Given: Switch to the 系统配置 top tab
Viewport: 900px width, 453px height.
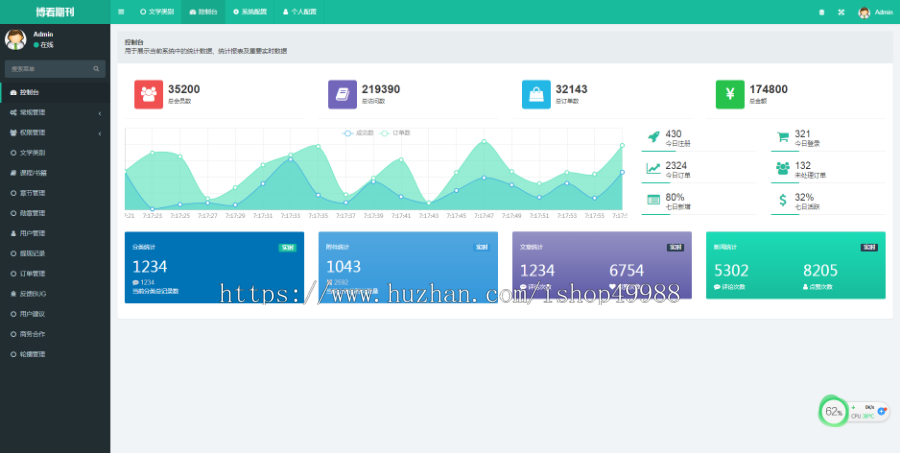Looking at the screenshot, I should coord(250,12).
